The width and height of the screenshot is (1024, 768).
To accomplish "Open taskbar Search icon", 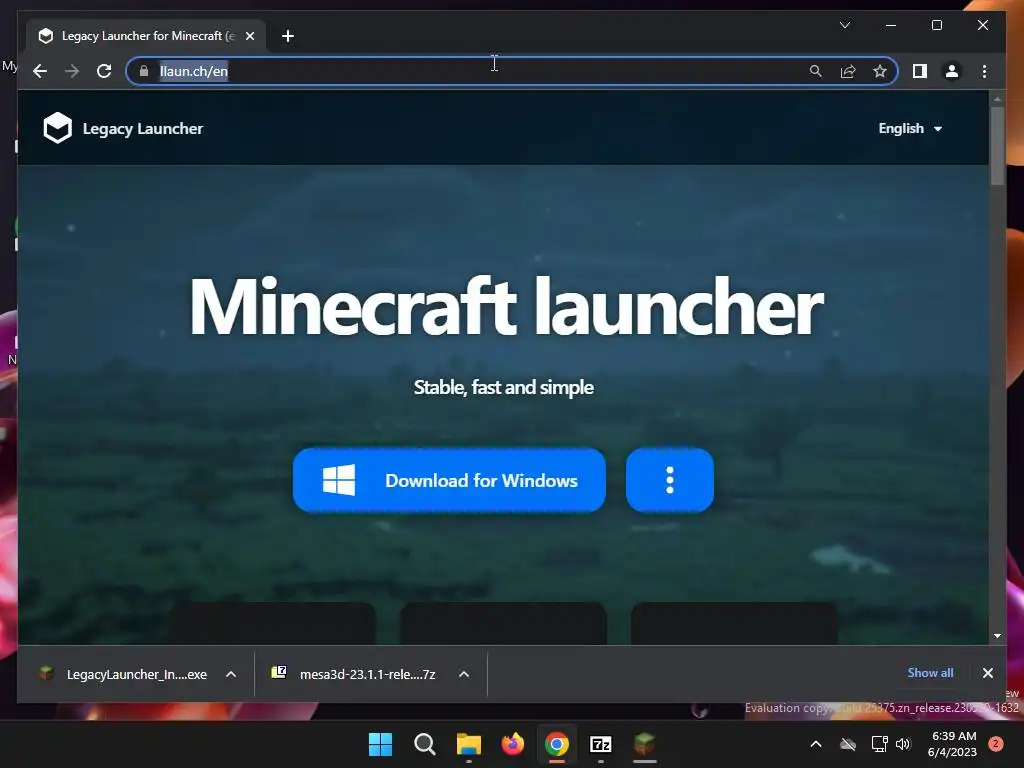I will [x=424, y=744].
